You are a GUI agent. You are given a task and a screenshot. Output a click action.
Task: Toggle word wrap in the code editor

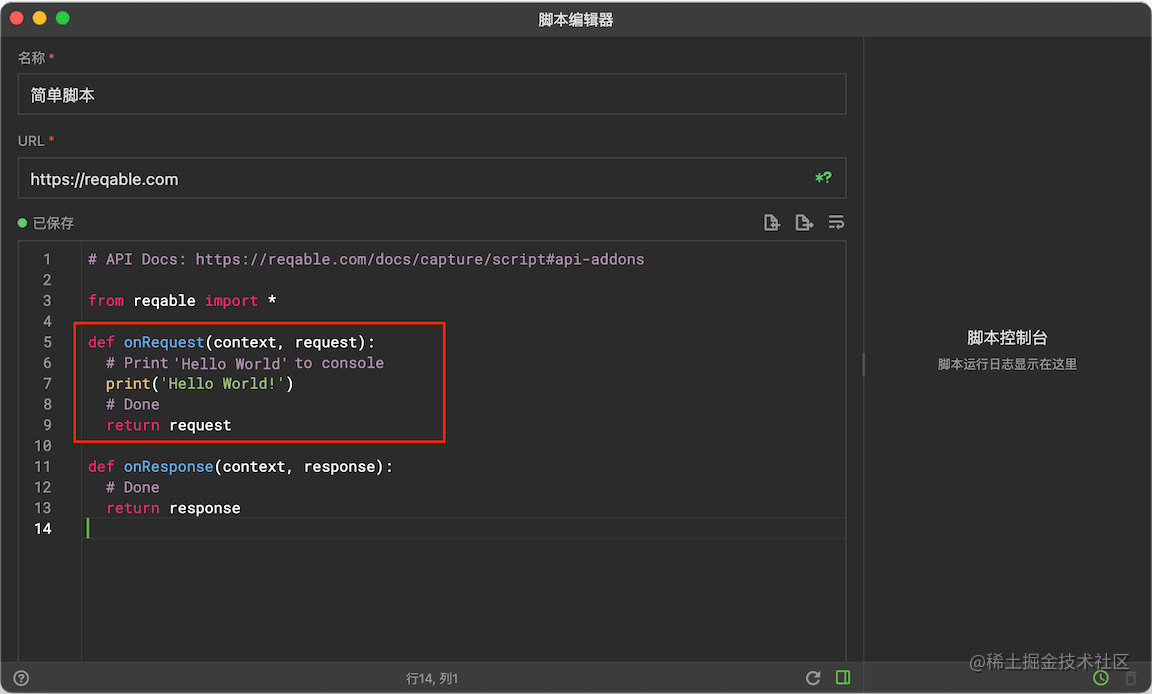[x=836, y=223]
